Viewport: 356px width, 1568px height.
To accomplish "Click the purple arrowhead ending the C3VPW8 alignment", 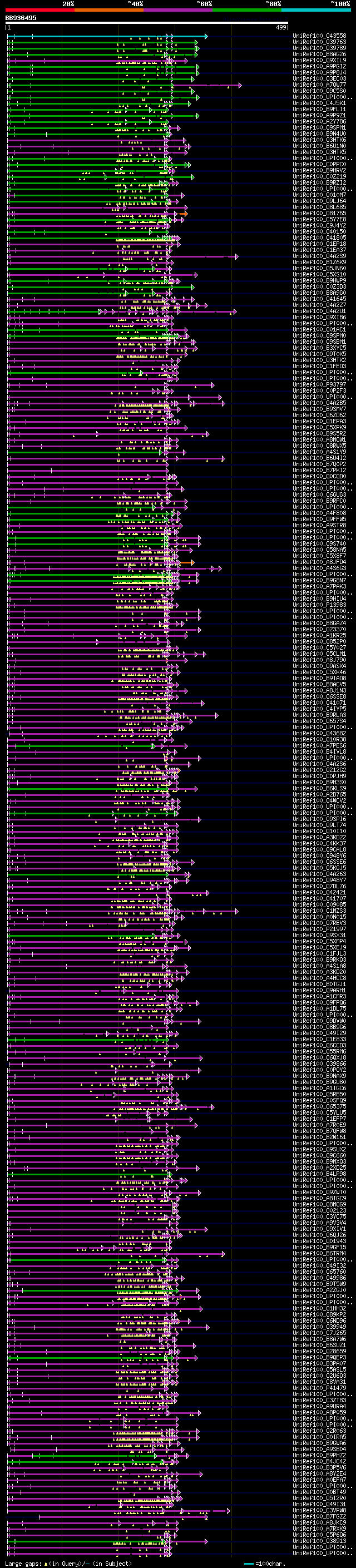I will click(x=229, y=1511).
